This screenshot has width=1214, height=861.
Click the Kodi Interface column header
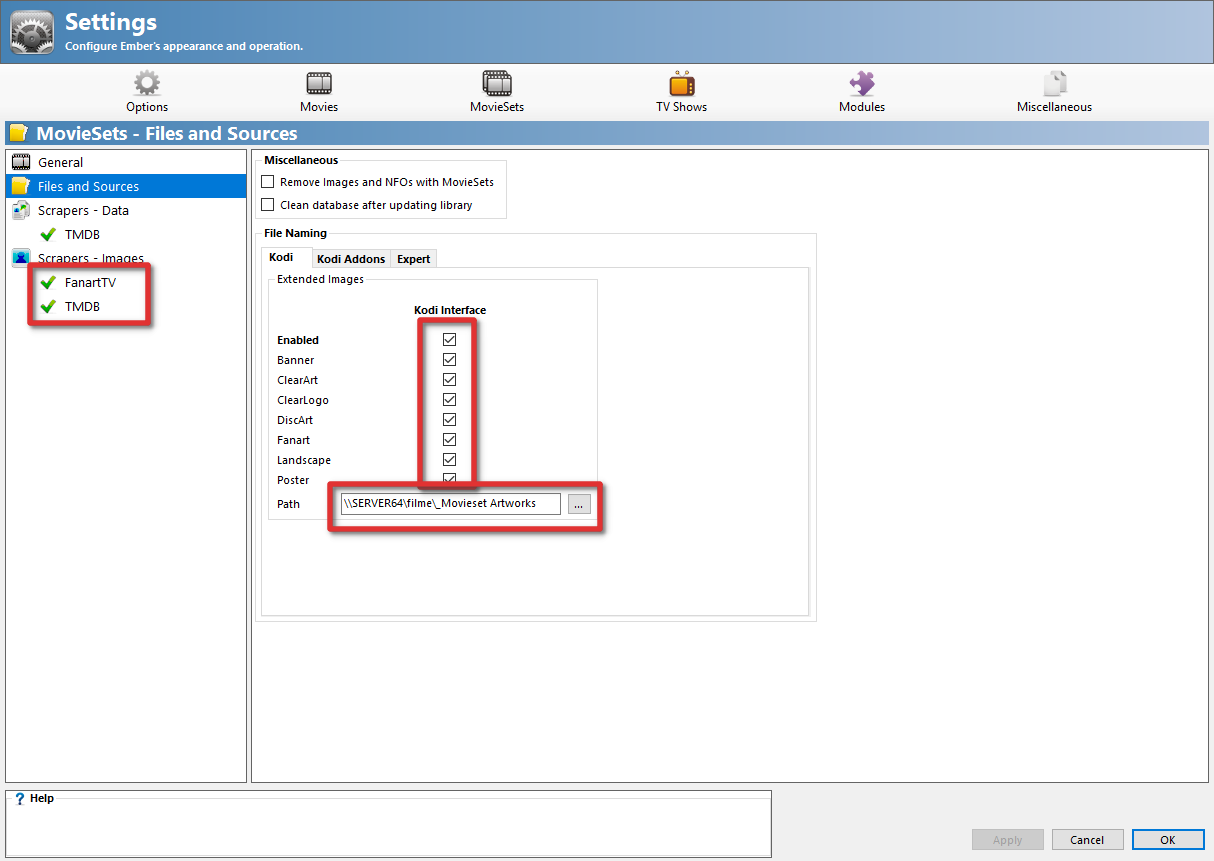[x=450, y=310]
